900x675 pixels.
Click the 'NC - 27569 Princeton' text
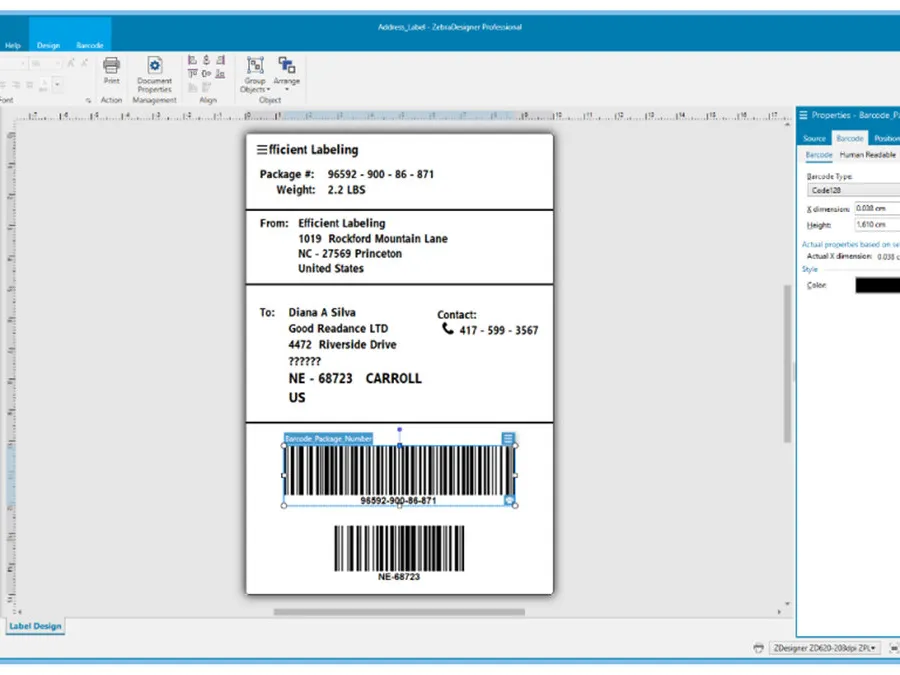pos(350,254)
